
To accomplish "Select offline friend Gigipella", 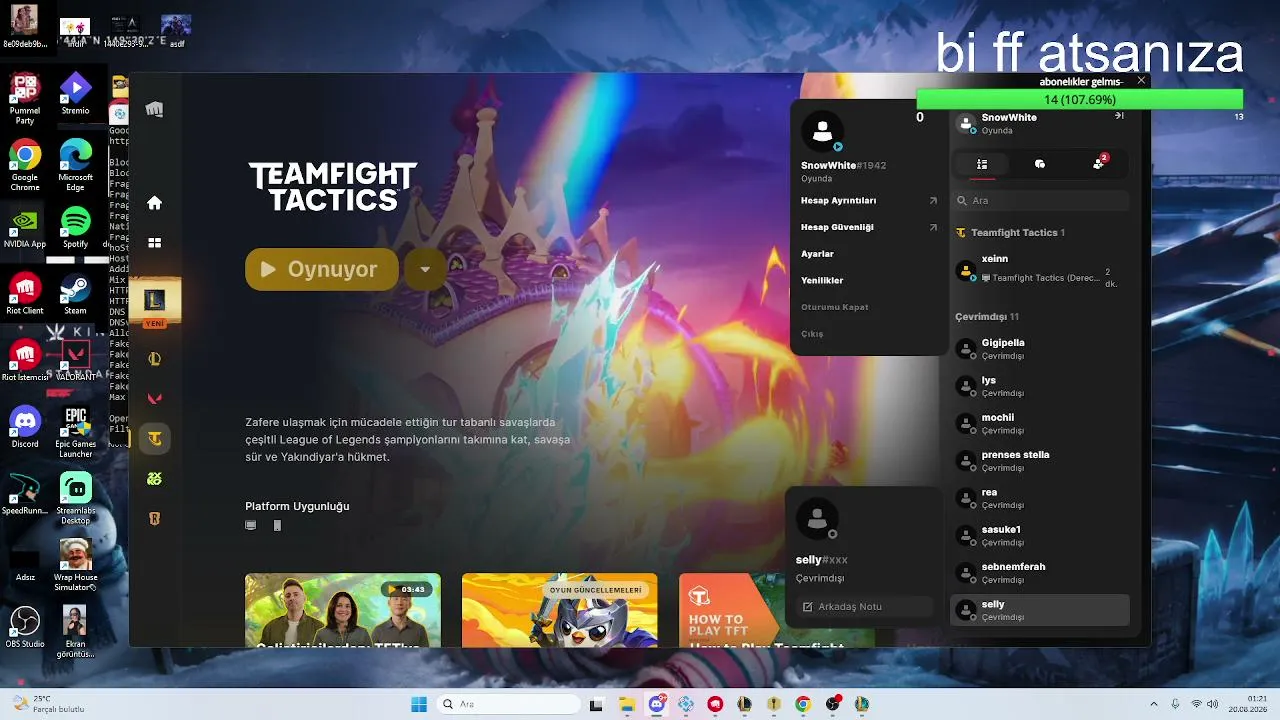I will [1040, 348].
